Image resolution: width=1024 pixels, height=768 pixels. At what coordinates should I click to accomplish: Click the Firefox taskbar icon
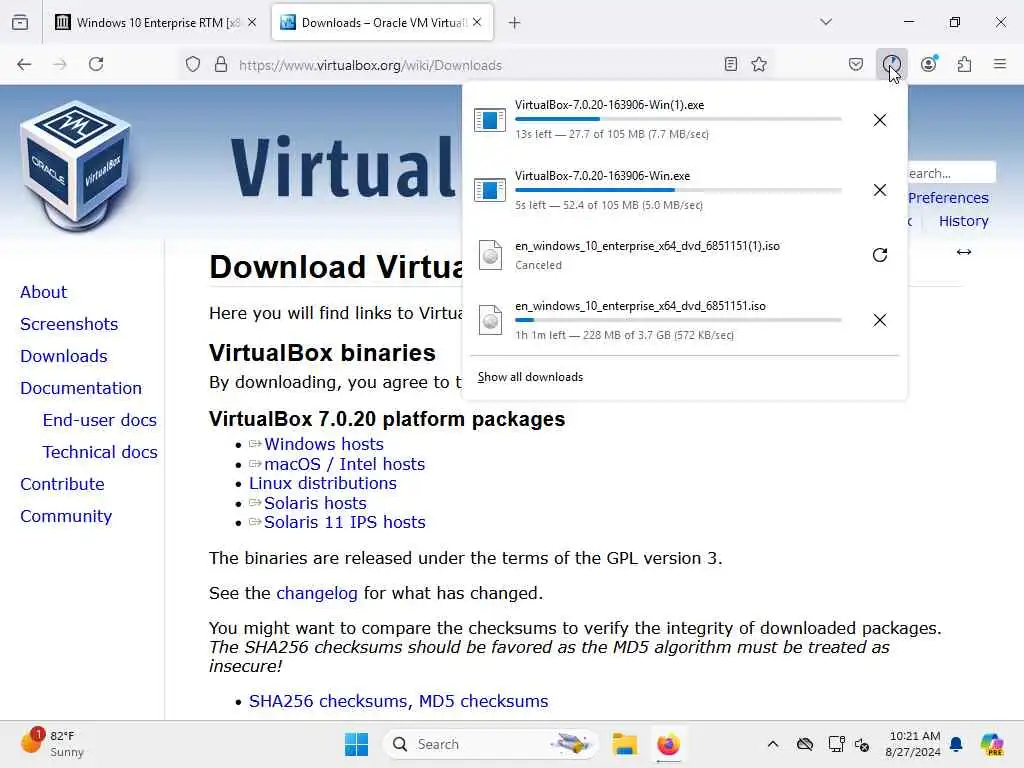click(x=668, y=744)
